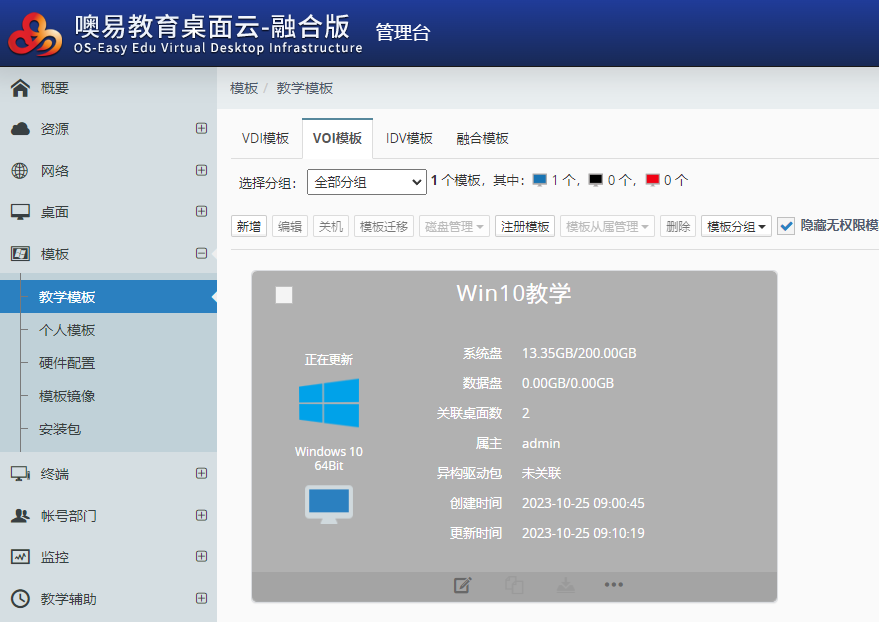Uncheck the 隐藏无权限 checkbox
The height and width of the screenshot is (622, 879).
pyautogui.click(x=786, y=226)
